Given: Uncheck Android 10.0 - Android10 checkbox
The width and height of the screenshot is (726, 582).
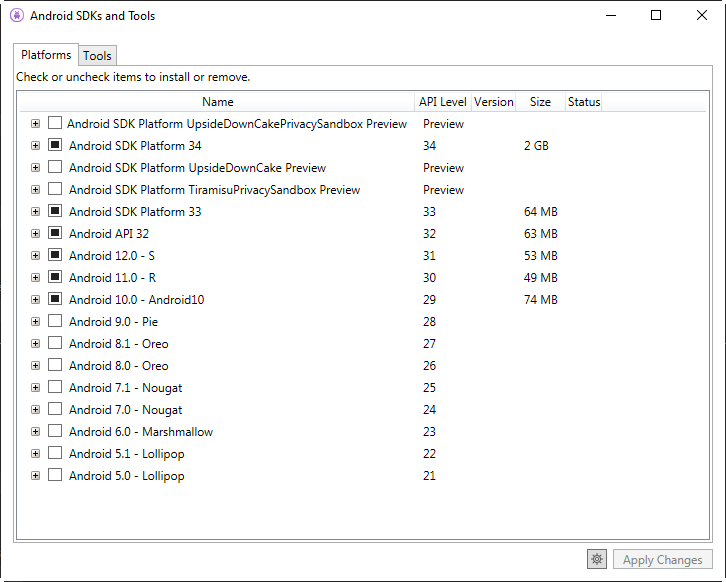Looking at the screenshot, I should 55,299.
